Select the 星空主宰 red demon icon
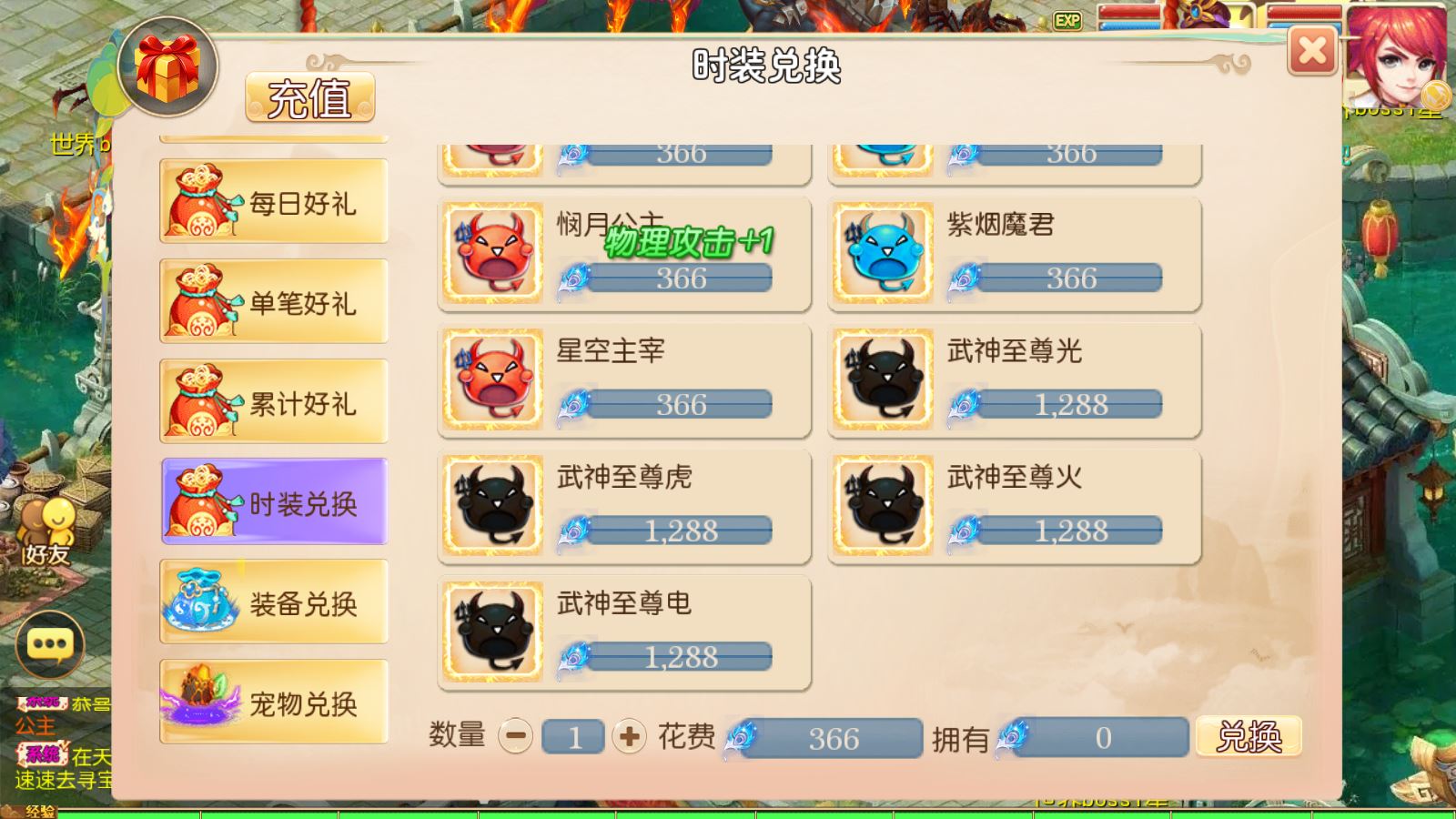Viewport: 1456px width, 819px height. point(492,379)
